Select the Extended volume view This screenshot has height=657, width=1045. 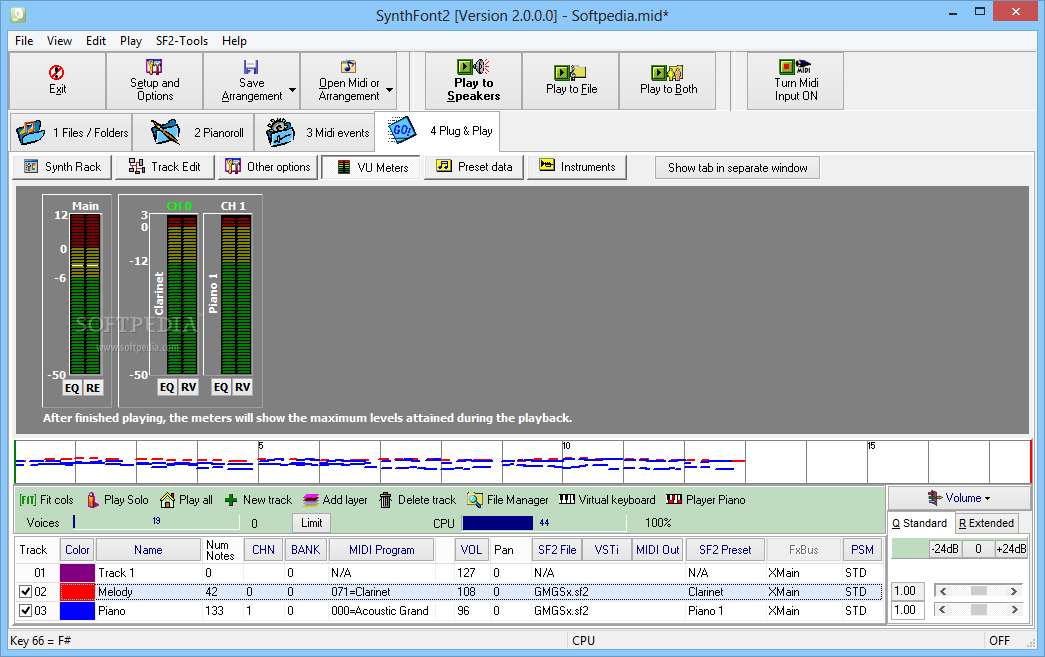pos(986,523)
